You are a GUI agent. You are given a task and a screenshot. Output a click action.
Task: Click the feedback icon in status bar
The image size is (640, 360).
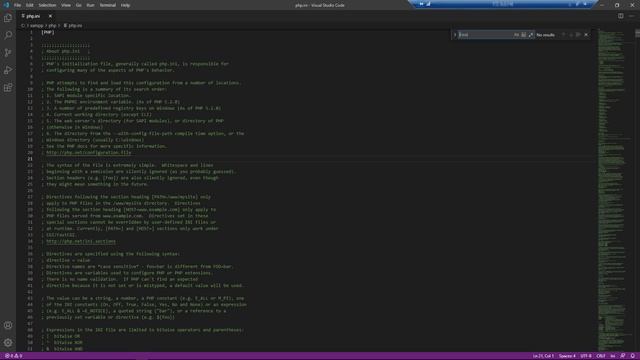pos(623,356)
